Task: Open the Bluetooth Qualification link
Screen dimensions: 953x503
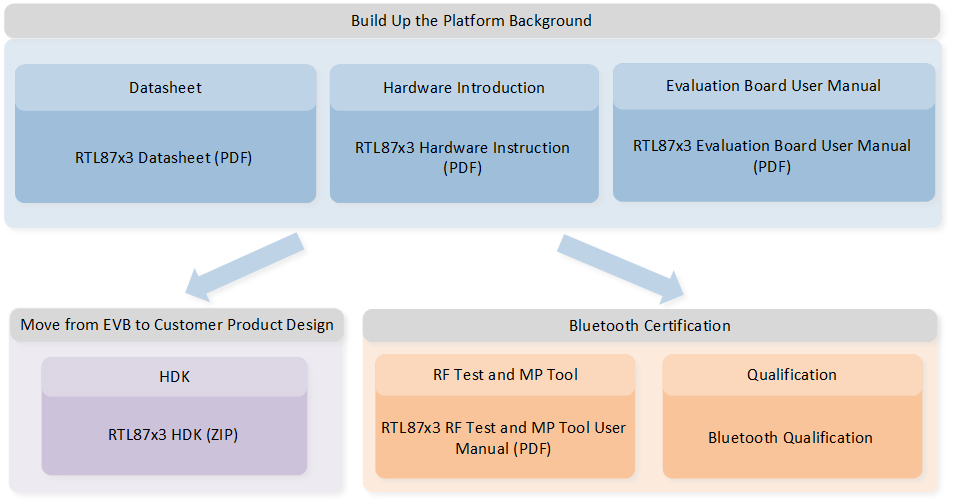Action: click(790, 437)
